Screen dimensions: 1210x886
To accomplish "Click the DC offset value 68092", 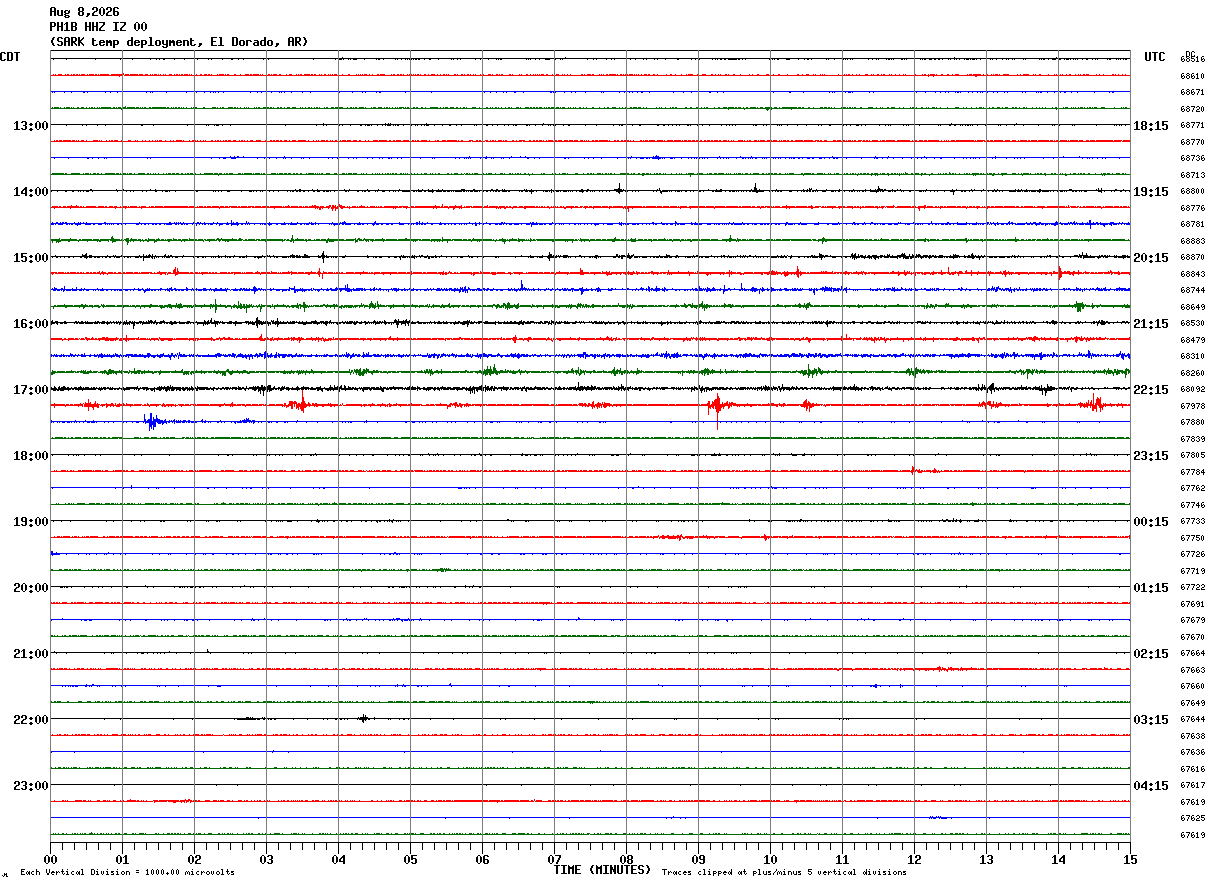I will pos(1193,390).
